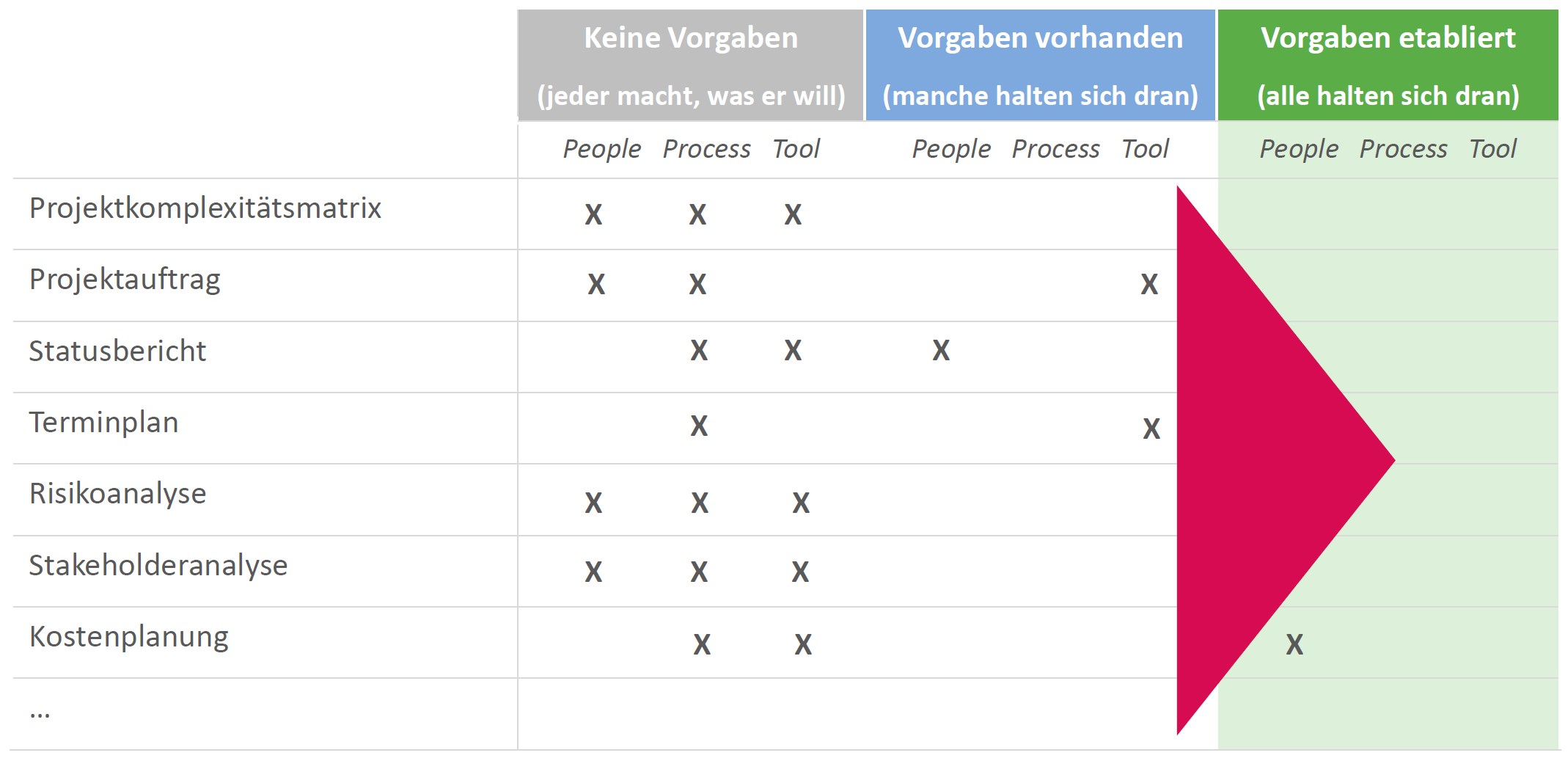1568x758 pixels.
Task: Click the X mark in the Kostenplanung row under Vorgaben etabliert
Action: pos(1294,644)
